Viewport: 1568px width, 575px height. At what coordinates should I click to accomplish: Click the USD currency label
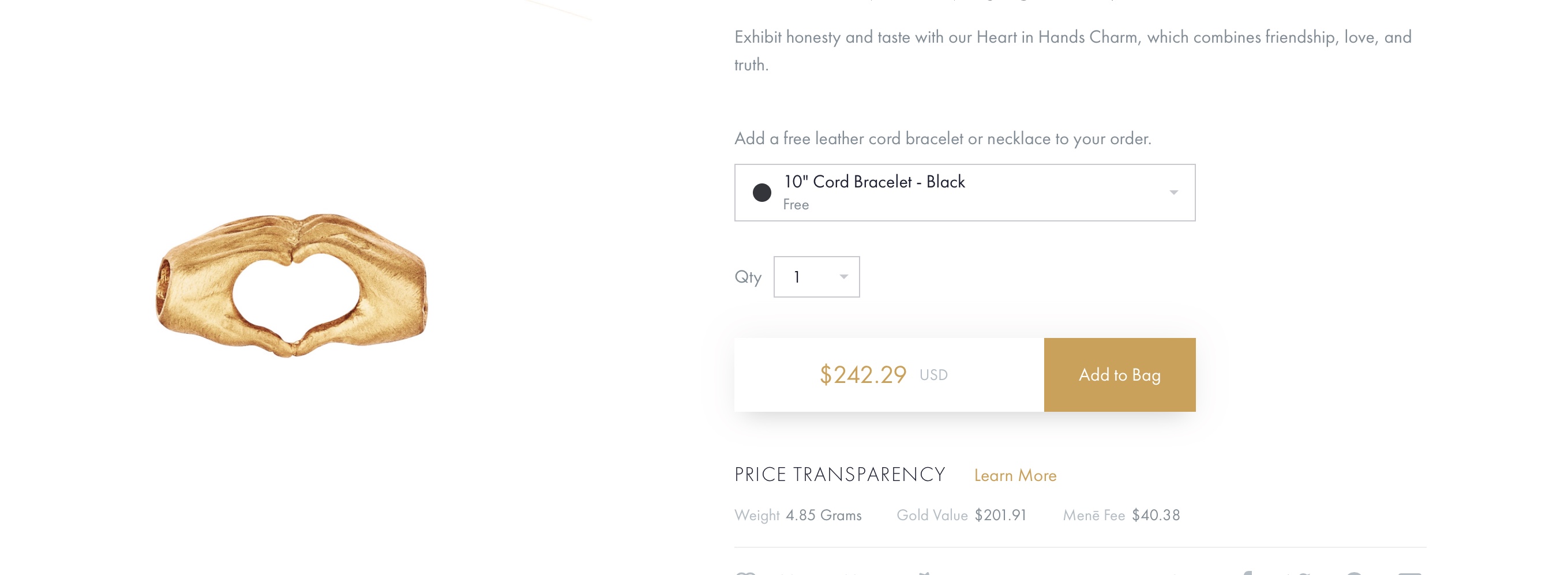[933, 375]
